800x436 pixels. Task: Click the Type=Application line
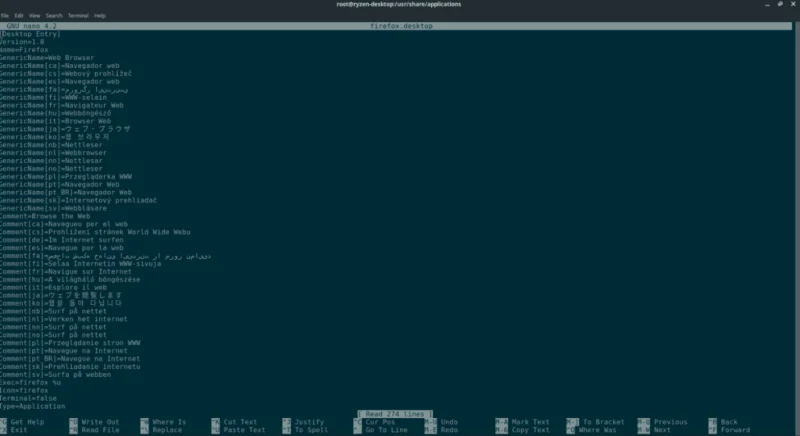(33, 406)
